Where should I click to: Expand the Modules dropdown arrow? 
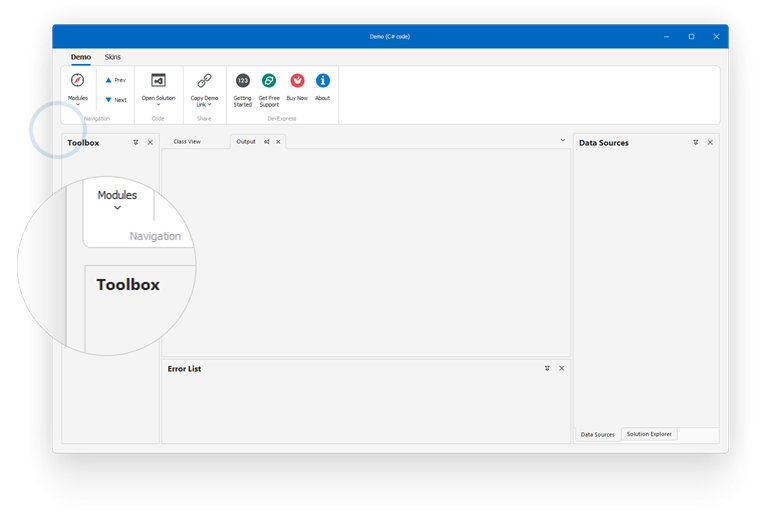(78, 104)
